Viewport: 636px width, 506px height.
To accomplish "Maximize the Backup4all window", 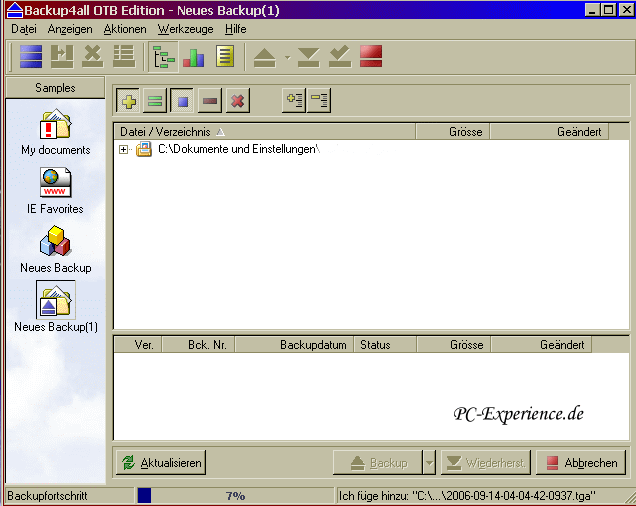I will coord(609,10).
